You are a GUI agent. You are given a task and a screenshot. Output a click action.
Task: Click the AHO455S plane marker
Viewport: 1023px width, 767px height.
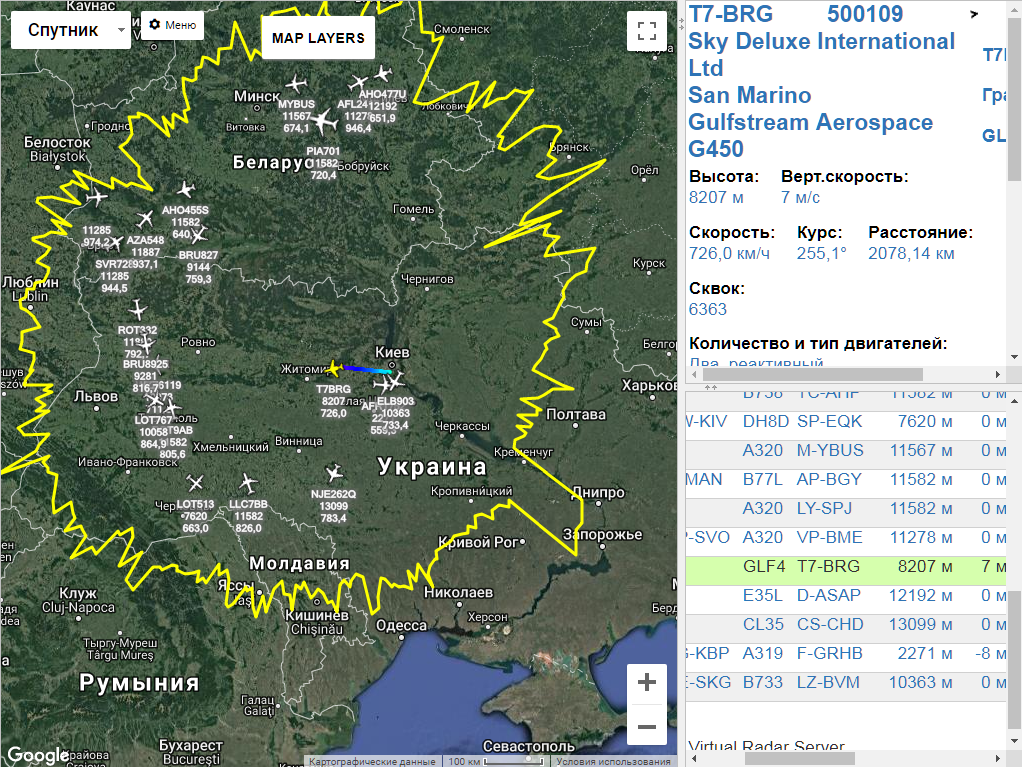[x=185, y=190]
